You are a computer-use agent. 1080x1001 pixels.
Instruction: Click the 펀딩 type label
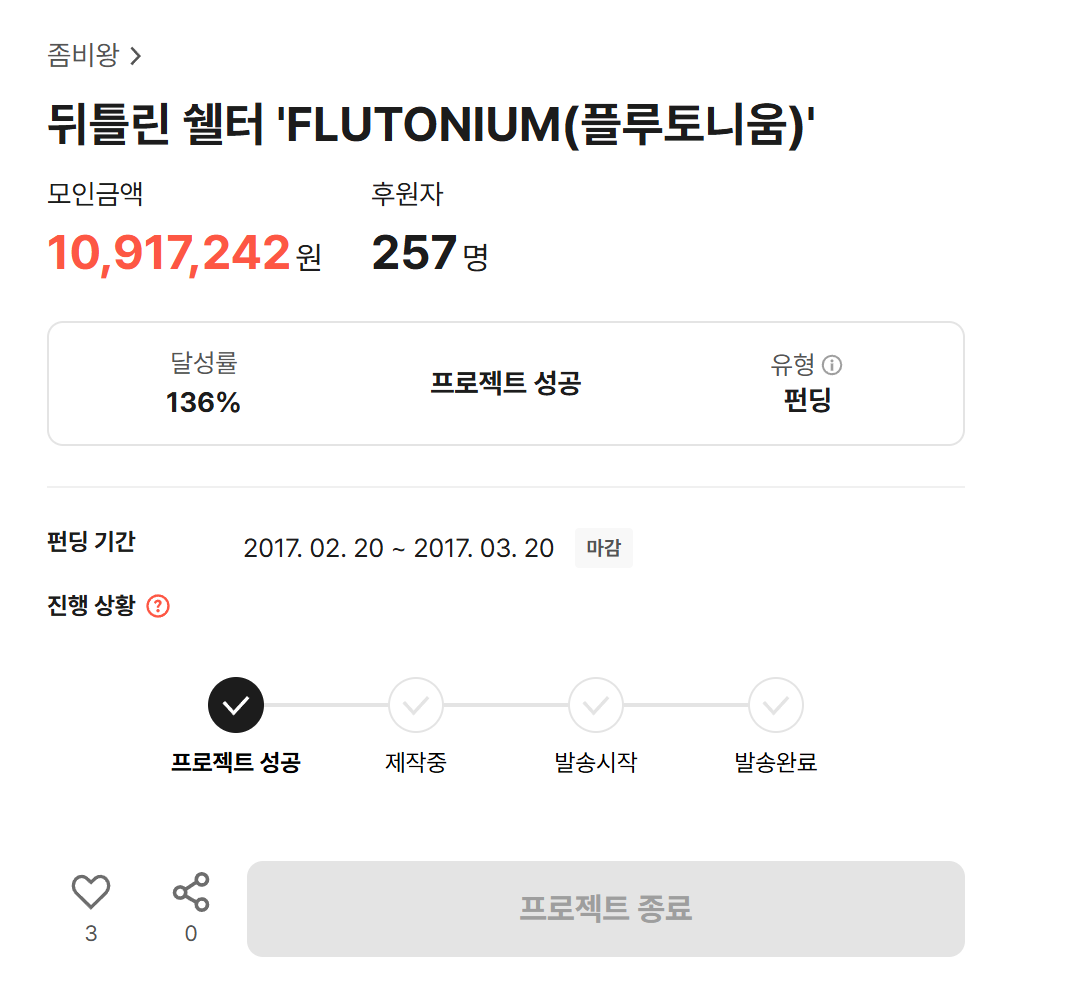(x=807, y=400)
